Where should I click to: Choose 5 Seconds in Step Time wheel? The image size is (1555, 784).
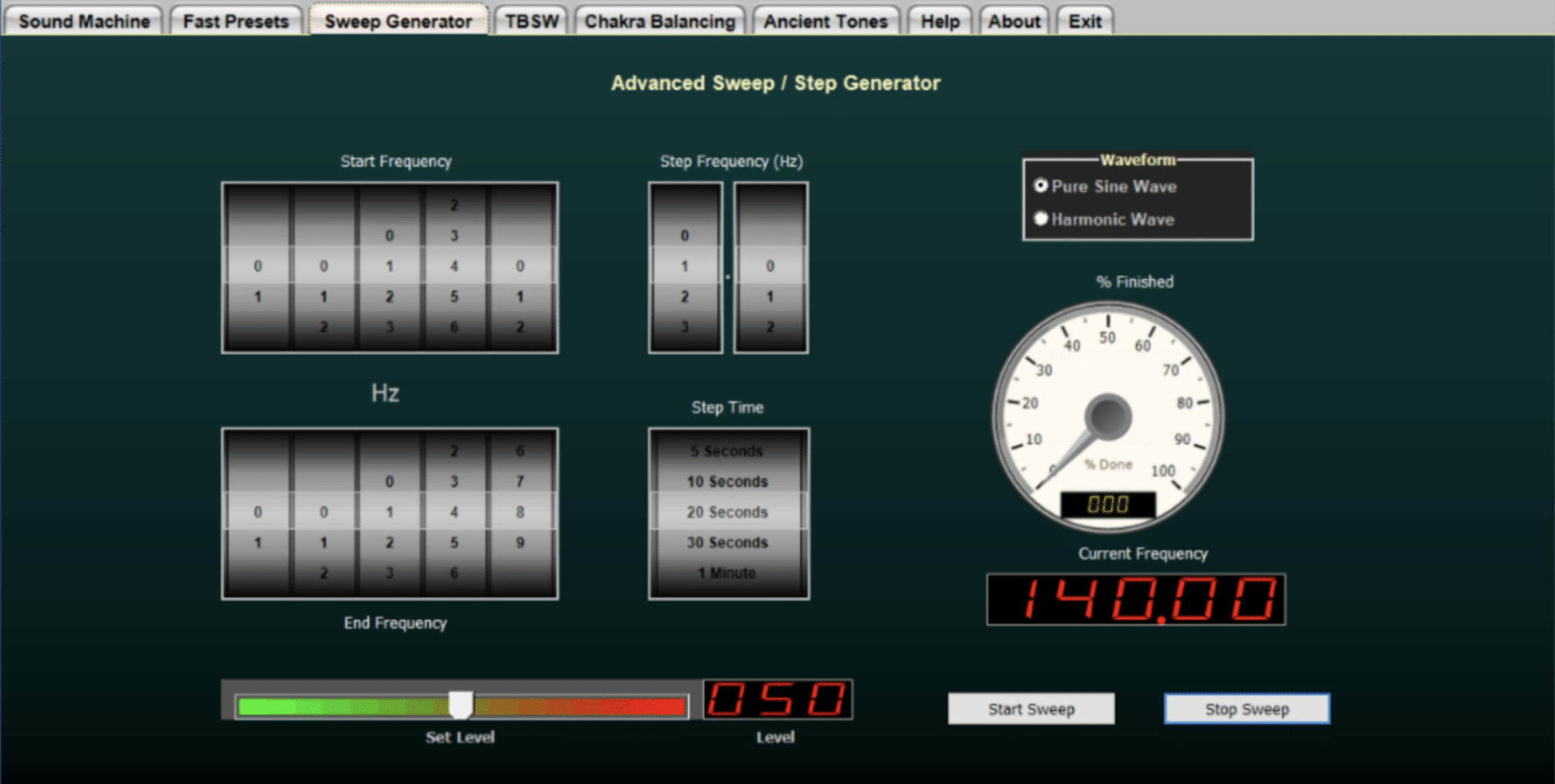point(727,451)
